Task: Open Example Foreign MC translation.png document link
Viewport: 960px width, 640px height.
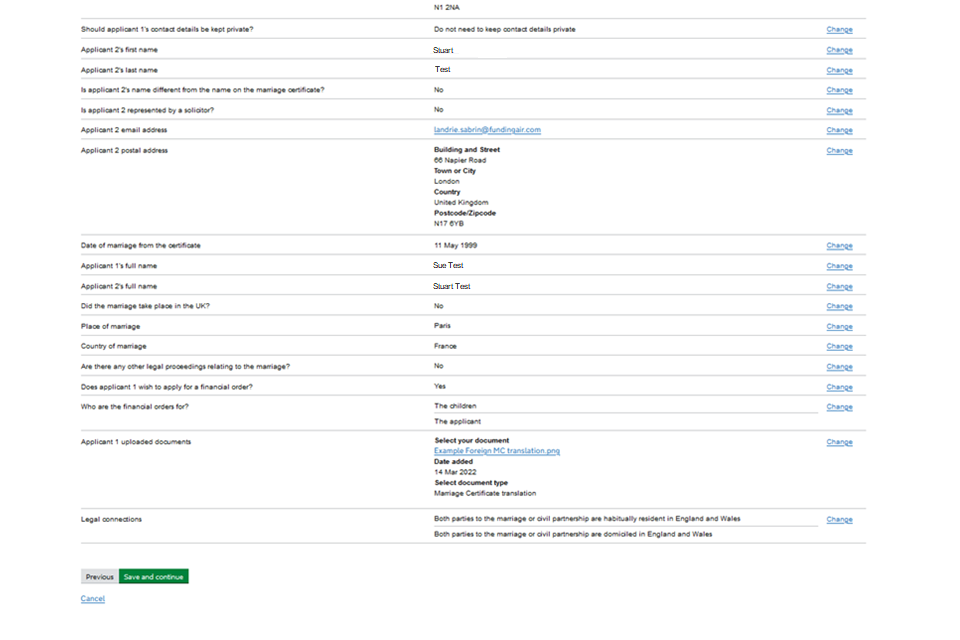Action: coord(497,451)
